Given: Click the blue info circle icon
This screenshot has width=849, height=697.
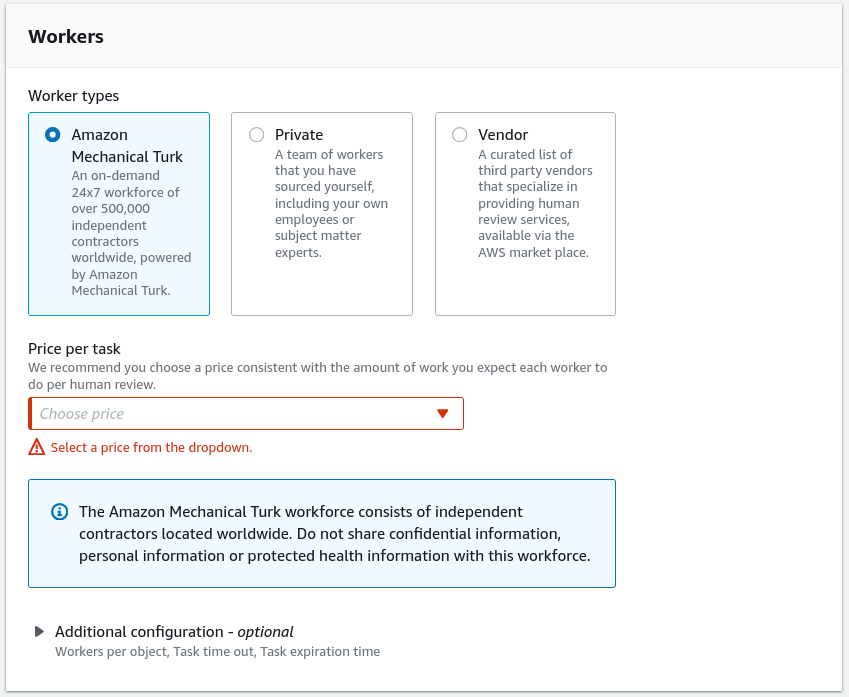Looking at the screenshot, I should pos(60,512).
